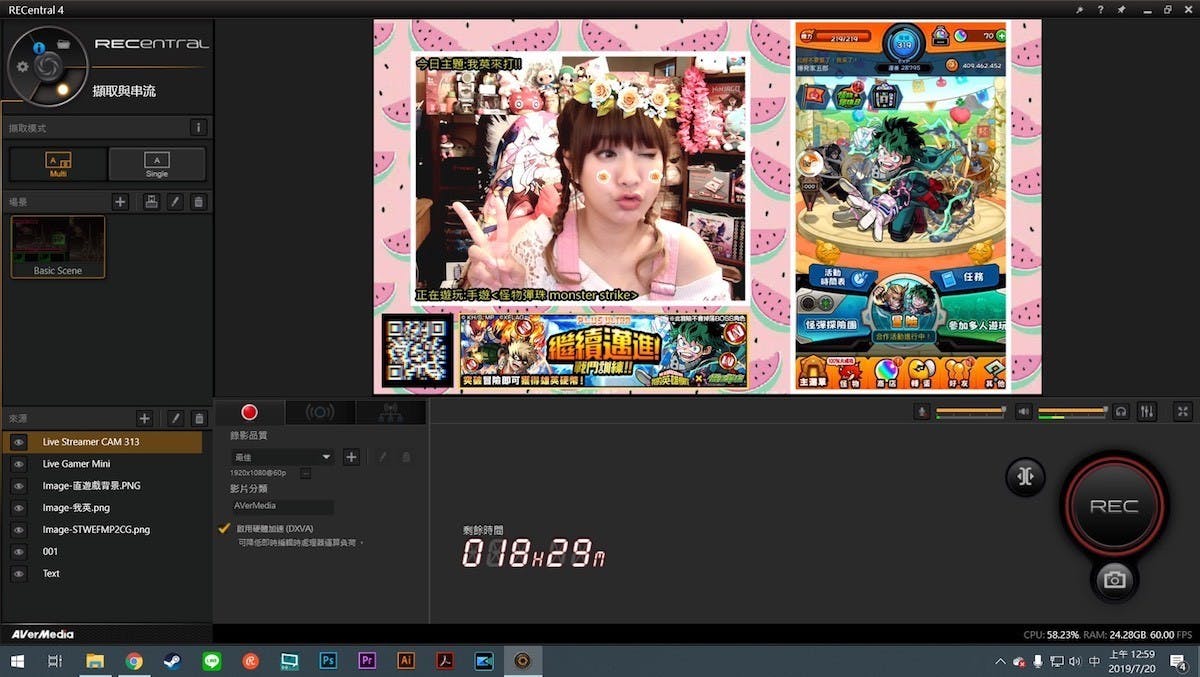This screenshot has width=1200, height=677.
Task: Select the Text source row
Action: 104,574
